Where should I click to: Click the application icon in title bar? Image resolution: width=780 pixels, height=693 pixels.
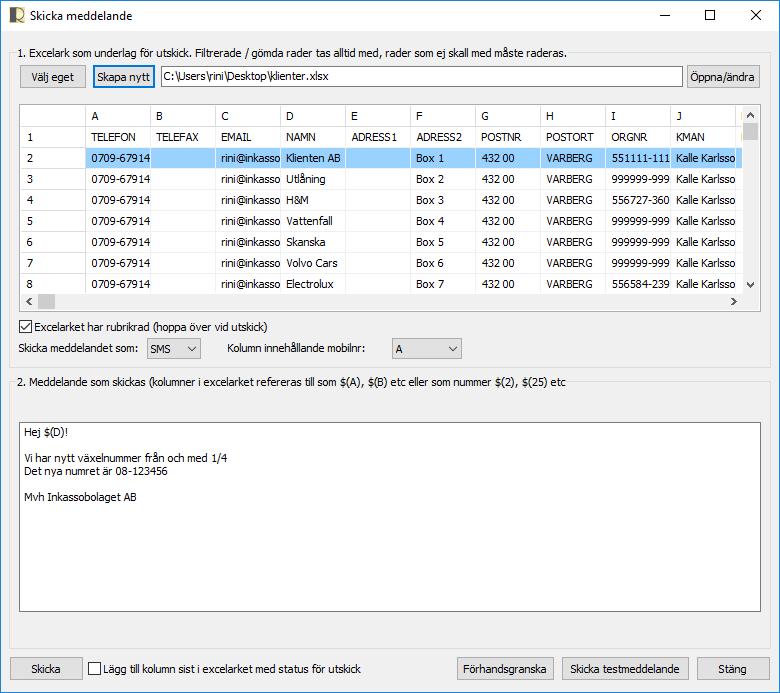tap(17, 15)
